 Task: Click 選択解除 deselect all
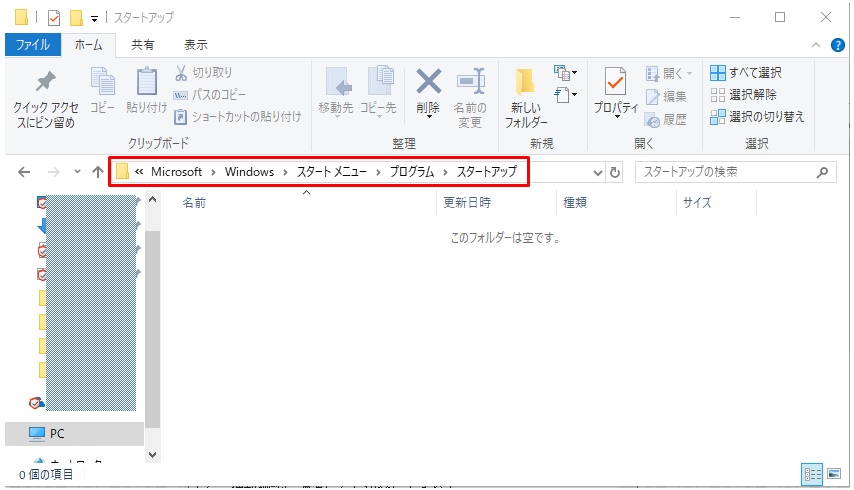[744, 95]
